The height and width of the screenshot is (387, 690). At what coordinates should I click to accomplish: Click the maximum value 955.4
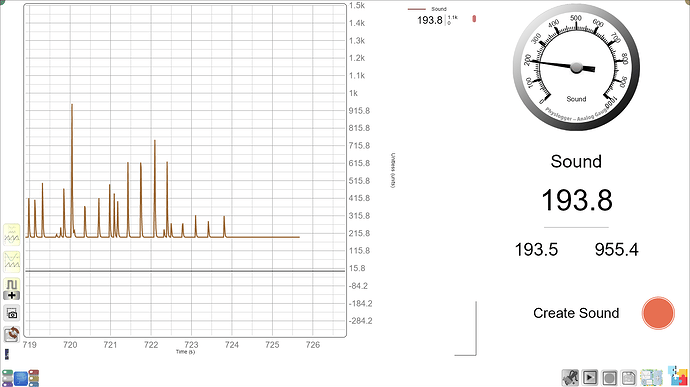pos(617,250)
